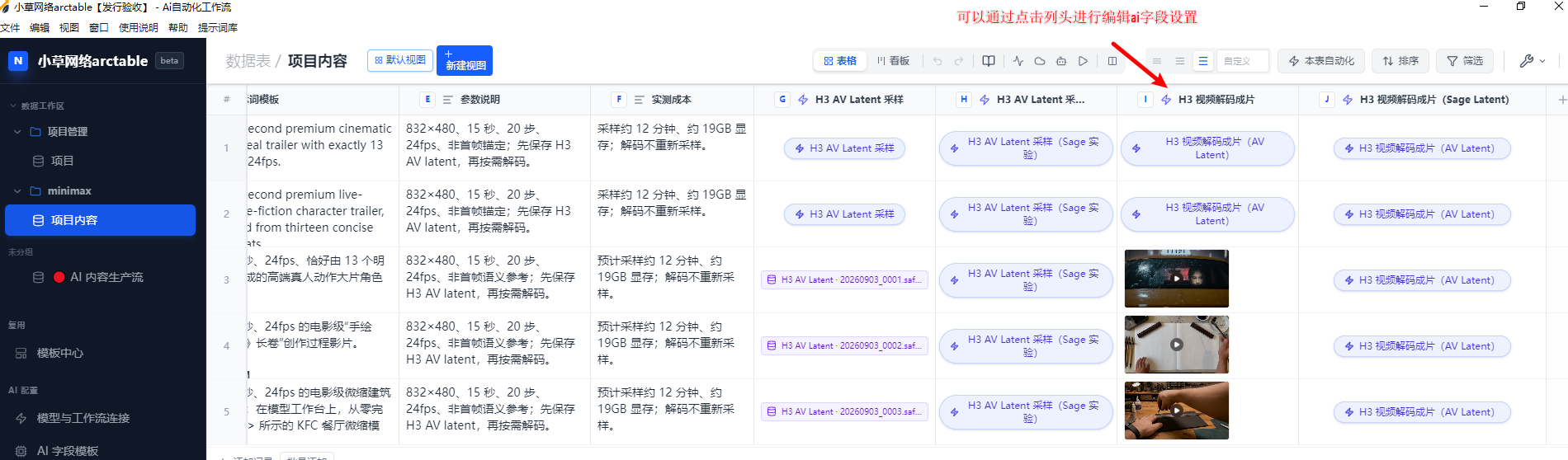Open the book icon in the toolbar
1568x460 pixels.
(x=989, y=61)
